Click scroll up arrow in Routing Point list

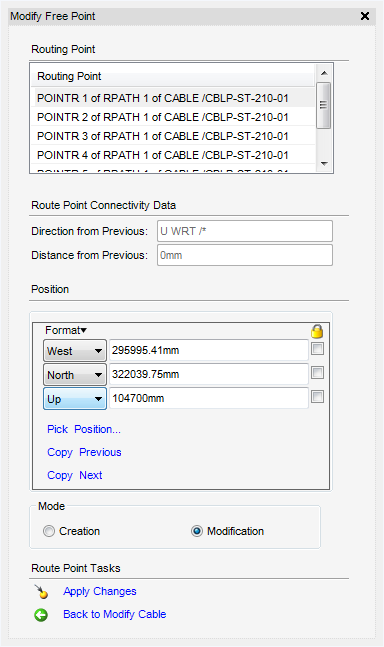(324, 73)
